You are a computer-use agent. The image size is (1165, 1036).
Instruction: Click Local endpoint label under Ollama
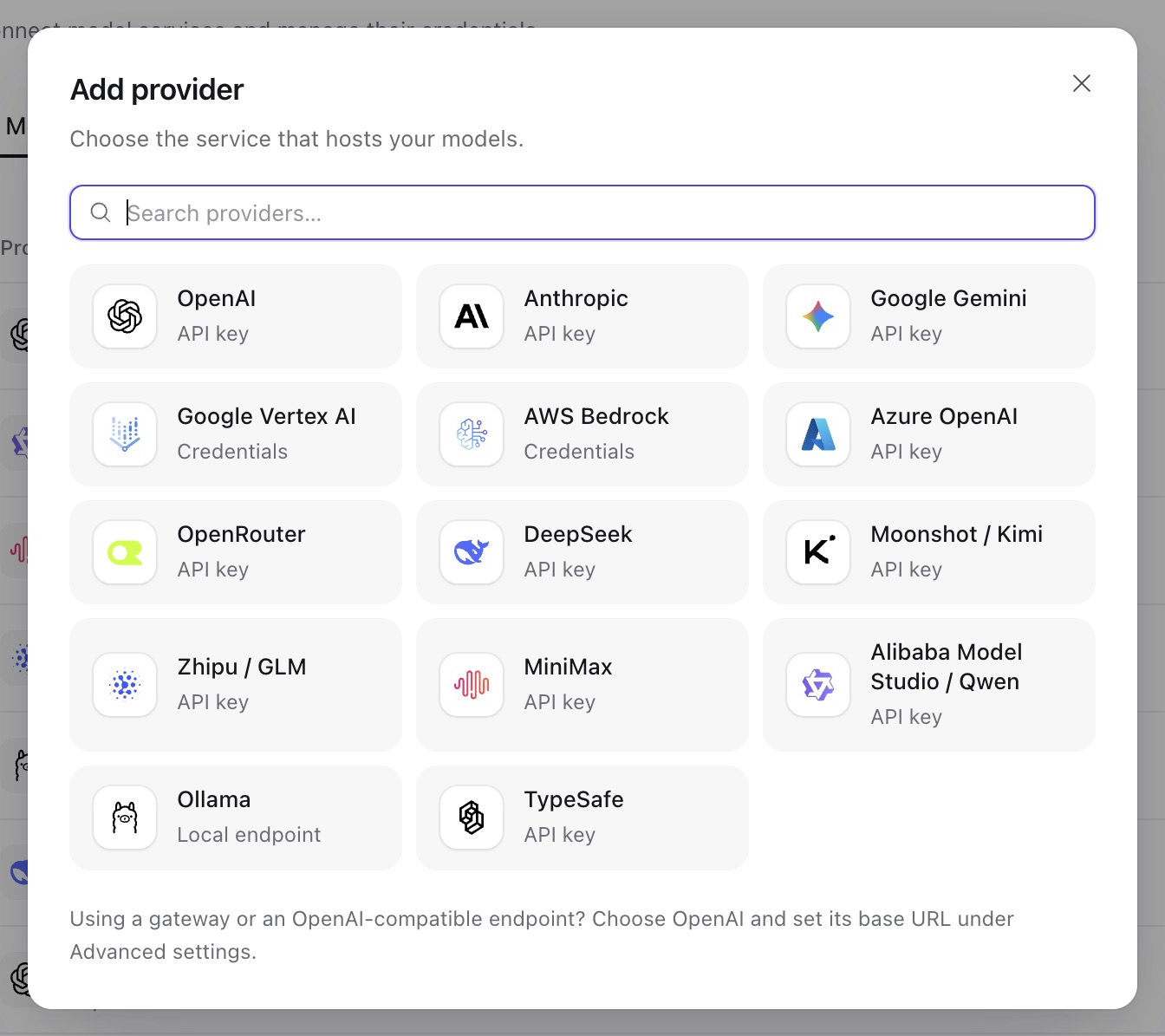point(249,835)
